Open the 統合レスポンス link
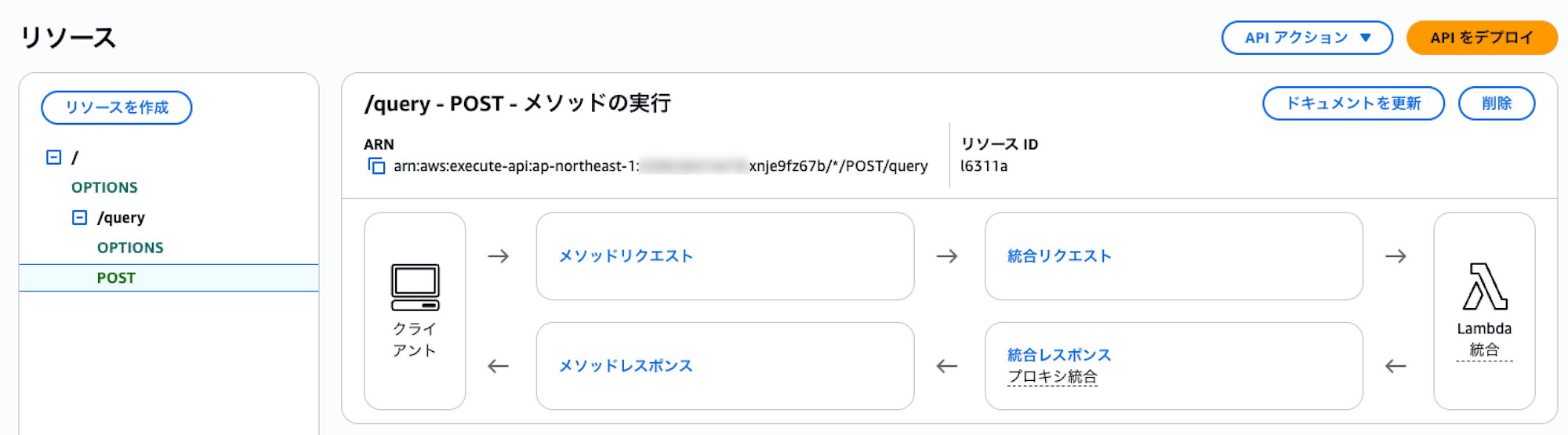This screenshot has width=1568, height=435. tap(1059, 355)
